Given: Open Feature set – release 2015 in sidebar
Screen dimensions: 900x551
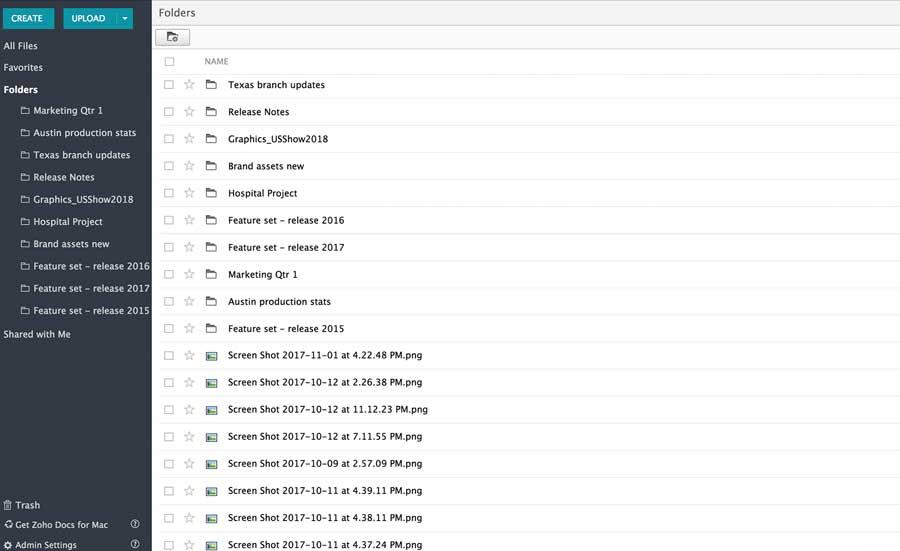Looking at the screenshot, I should 85,311.
